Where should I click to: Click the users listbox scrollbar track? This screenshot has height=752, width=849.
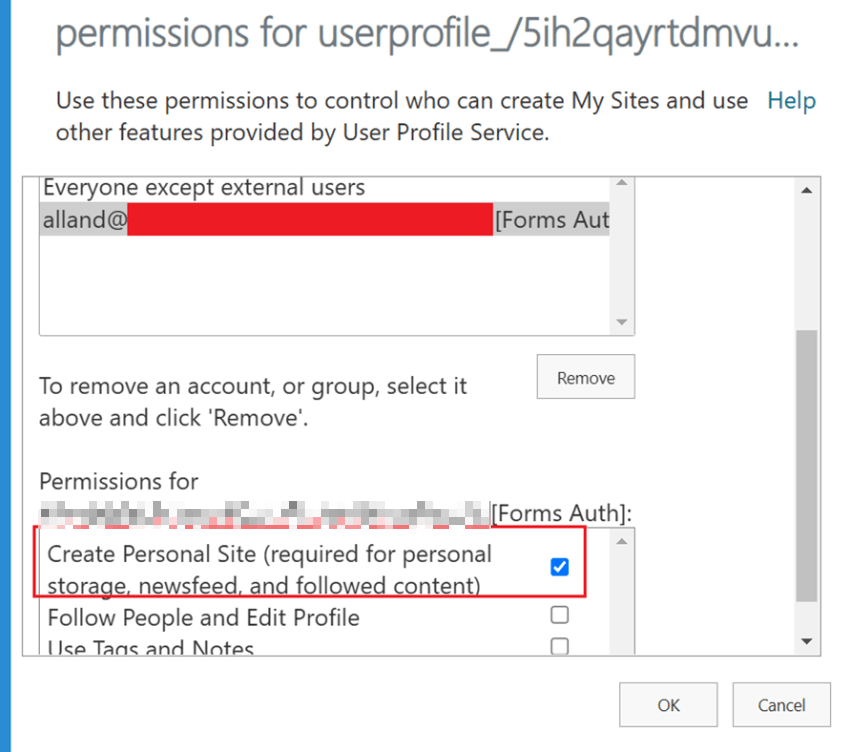(x=622, y=252)
